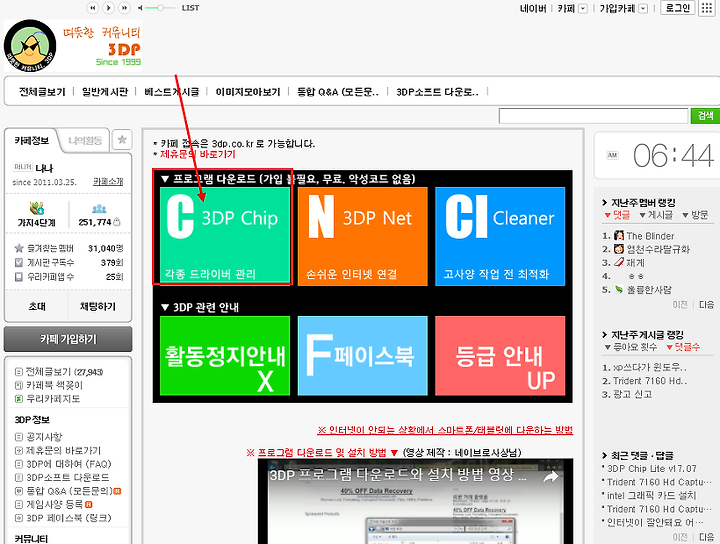Viewport: 720px width, 544px height.
Task: Open the 카페소개 link
Action: tap(108, 182)
